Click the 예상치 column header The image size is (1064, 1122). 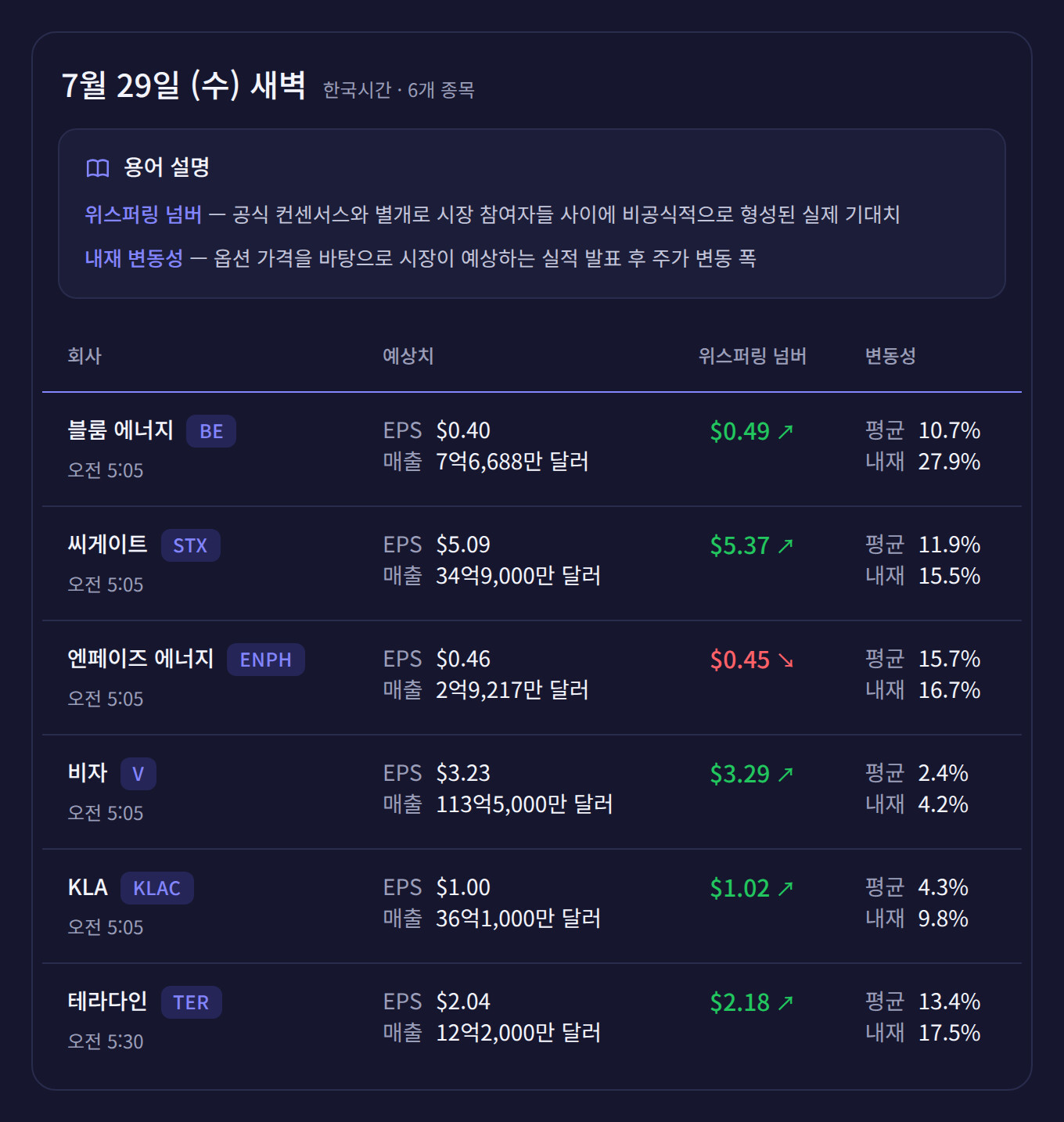[x=408, y=356]
